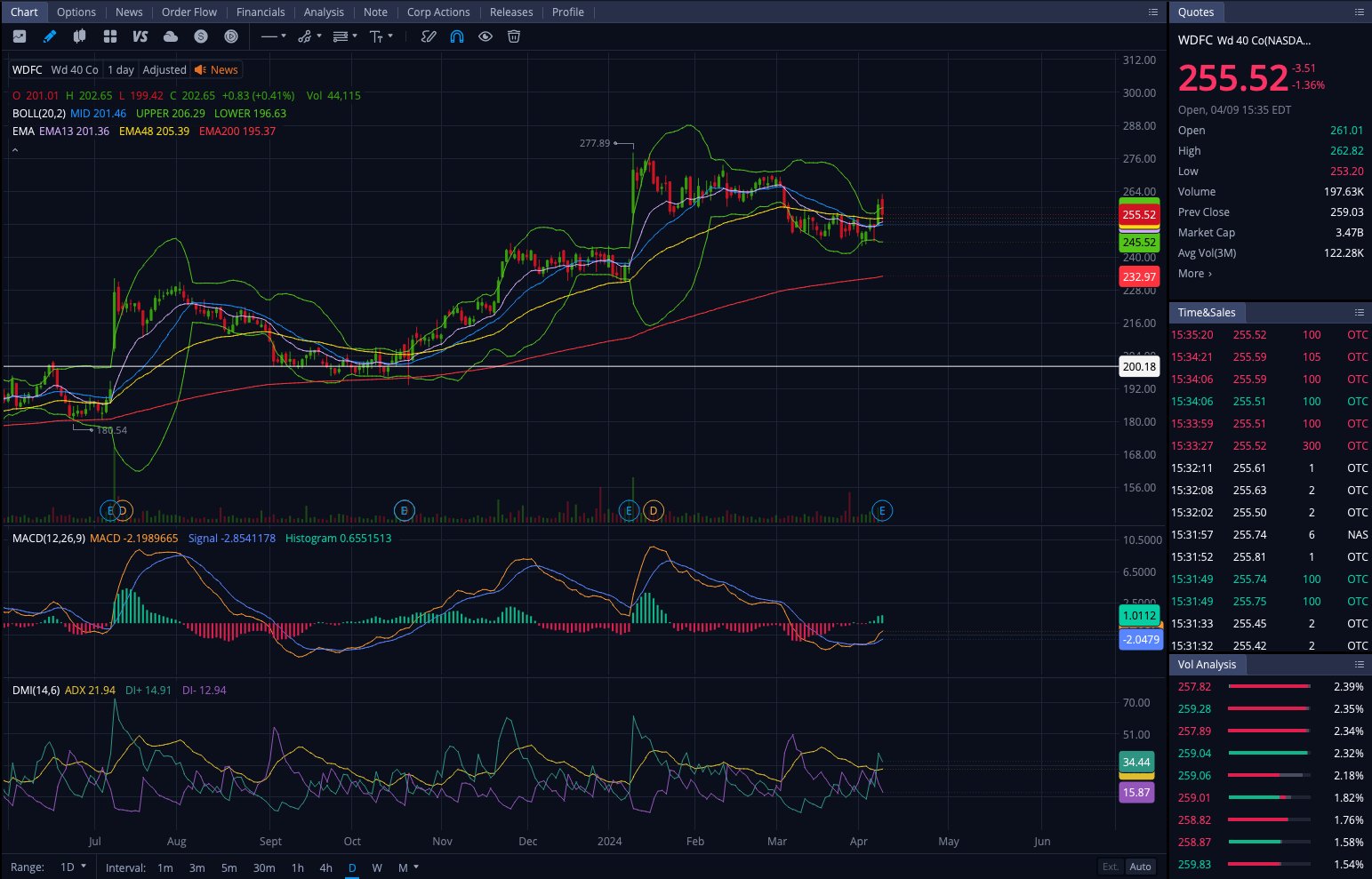This screenshot has width=1372, height=879.
Task: Toggle the magnet snap mode
Action: [457, 36]
